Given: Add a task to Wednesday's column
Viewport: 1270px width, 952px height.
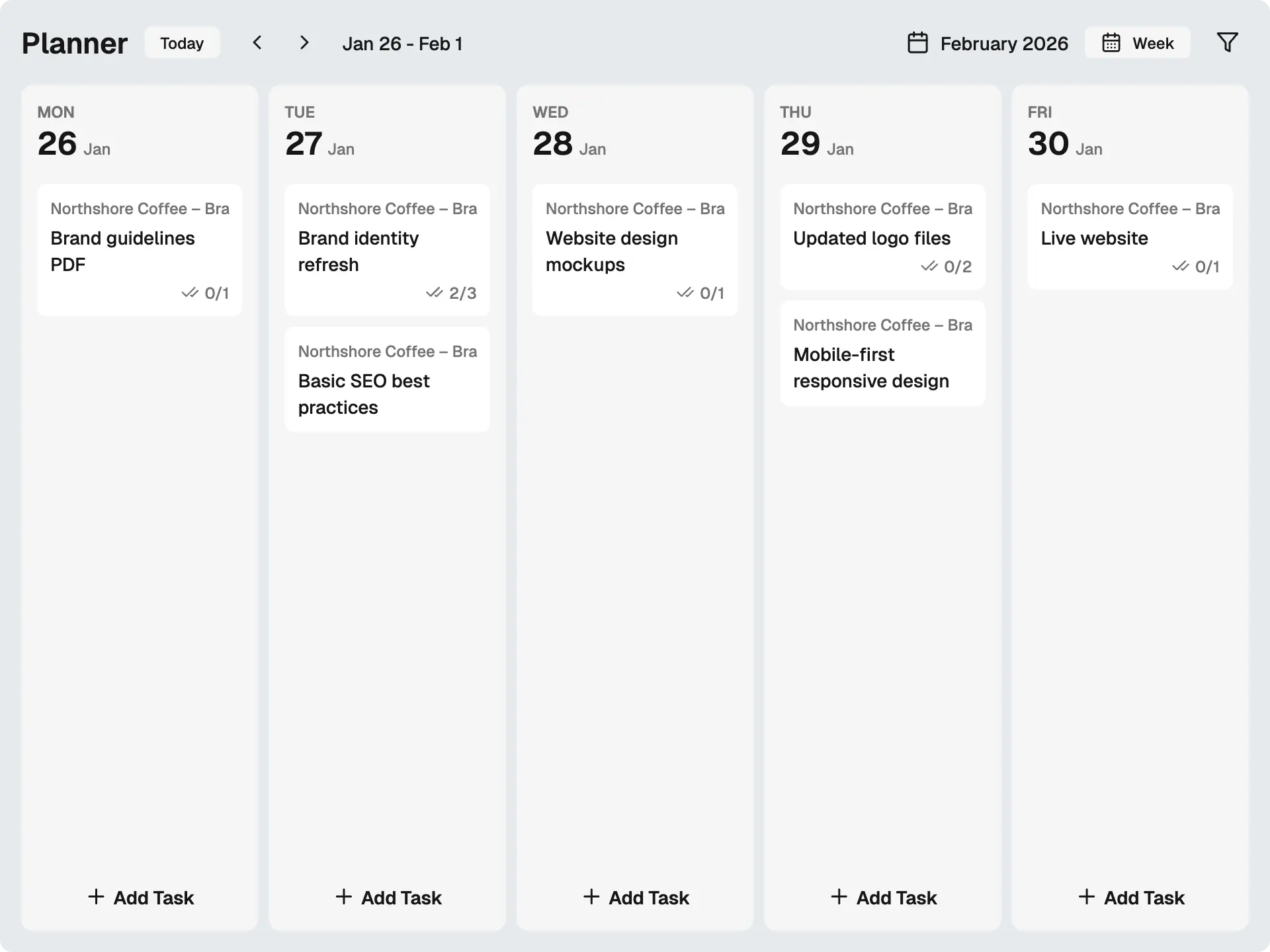Looking at the screenshot, I should (635, 897).
